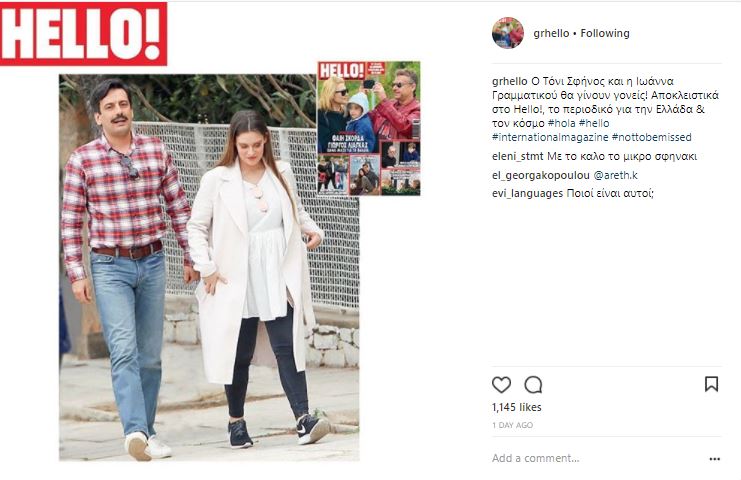Show the list of 1,145 likes
741x480 pixels.
(x=517, y=407)
